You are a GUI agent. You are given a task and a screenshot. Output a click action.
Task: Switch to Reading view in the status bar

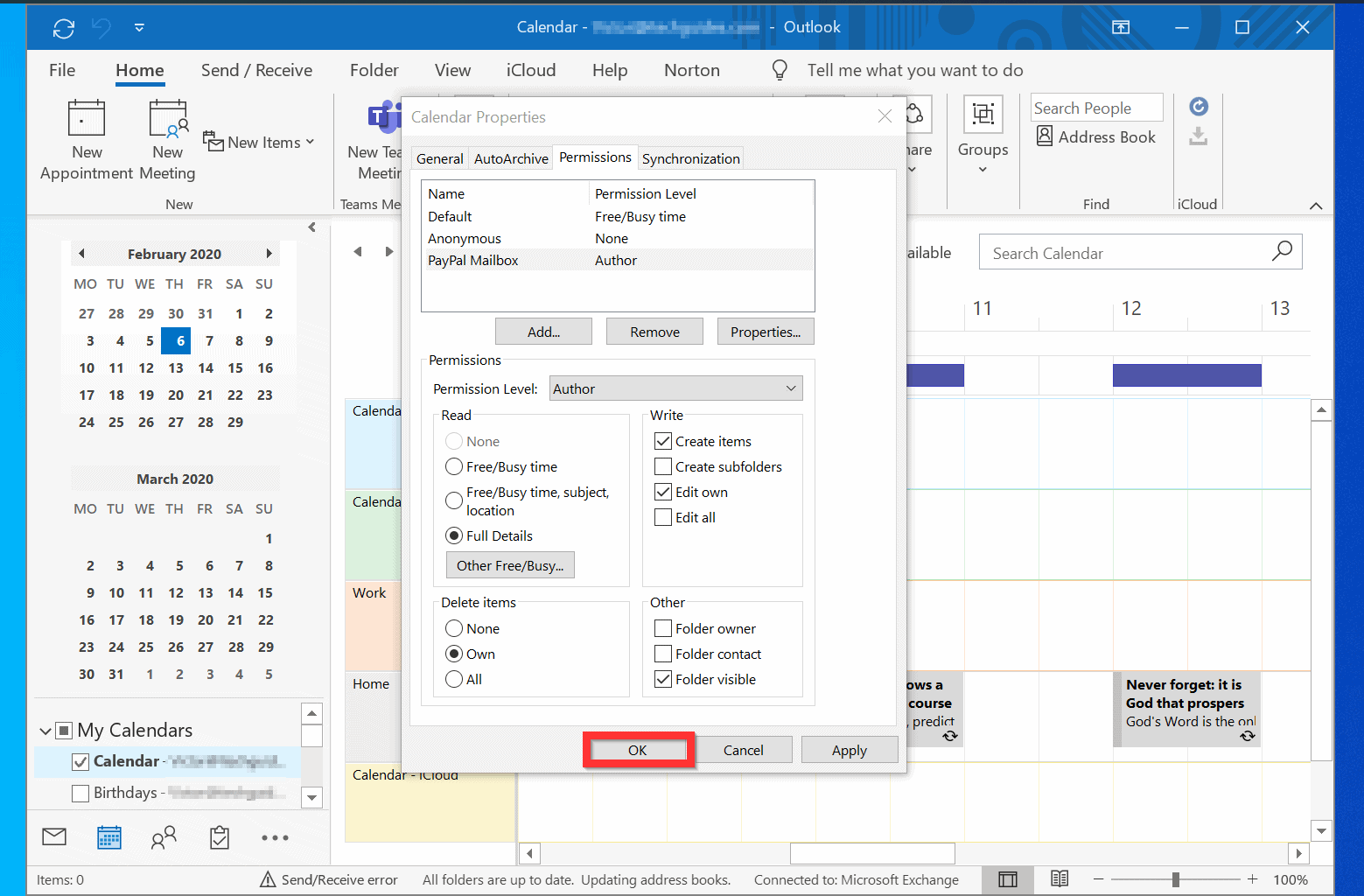(1060, 878)
